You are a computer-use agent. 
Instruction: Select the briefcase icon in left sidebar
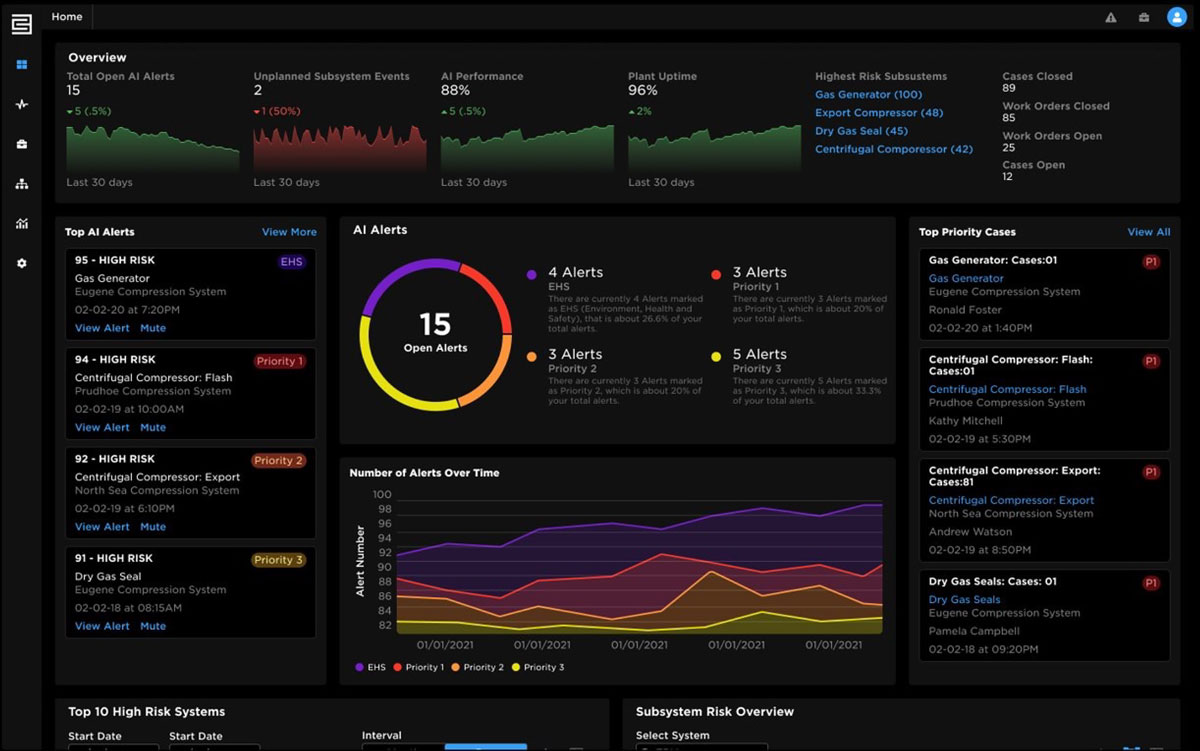22,144
